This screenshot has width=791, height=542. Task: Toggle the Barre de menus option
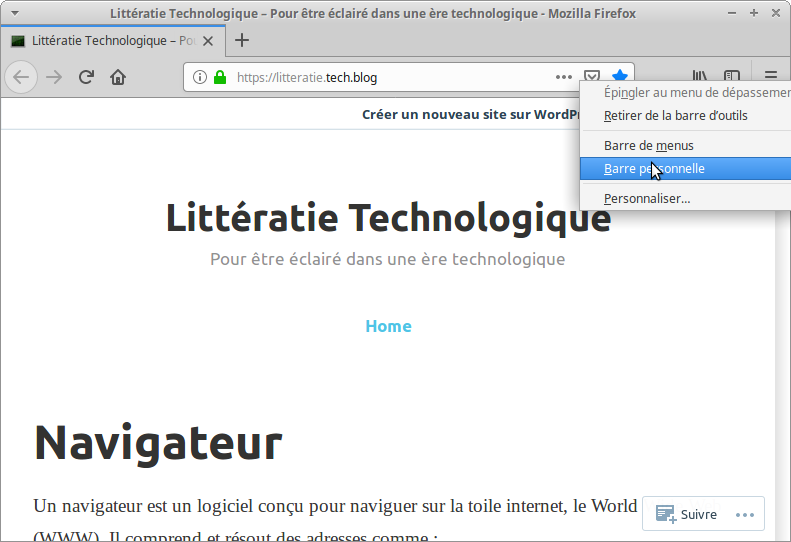(x=649, y=146)
